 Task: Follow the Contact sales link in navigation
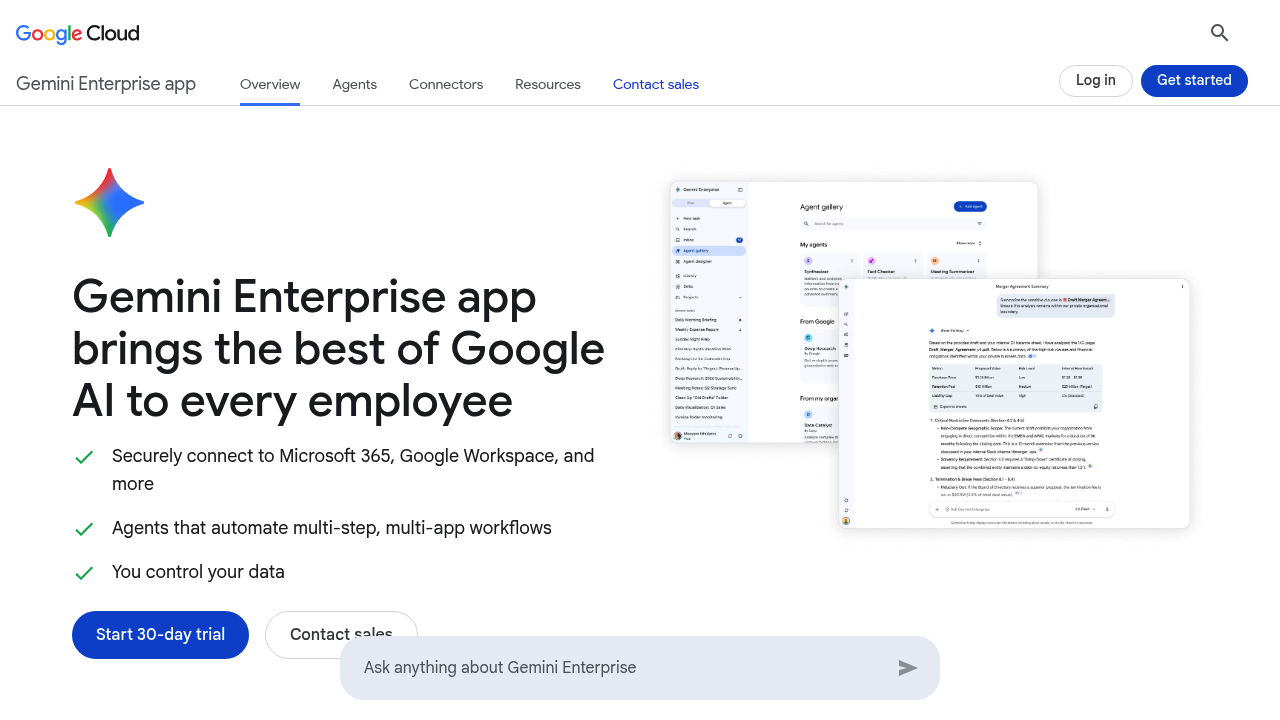click(x=656, y=85)
